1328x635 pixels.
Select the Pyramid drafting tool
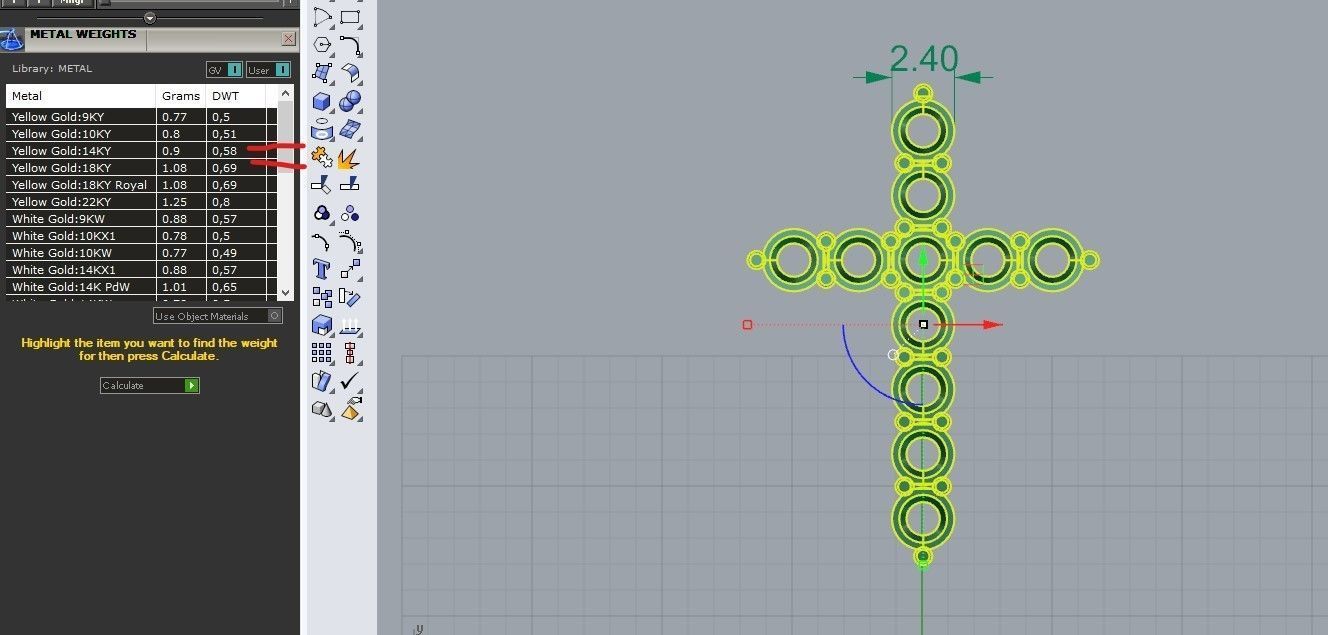350,409
